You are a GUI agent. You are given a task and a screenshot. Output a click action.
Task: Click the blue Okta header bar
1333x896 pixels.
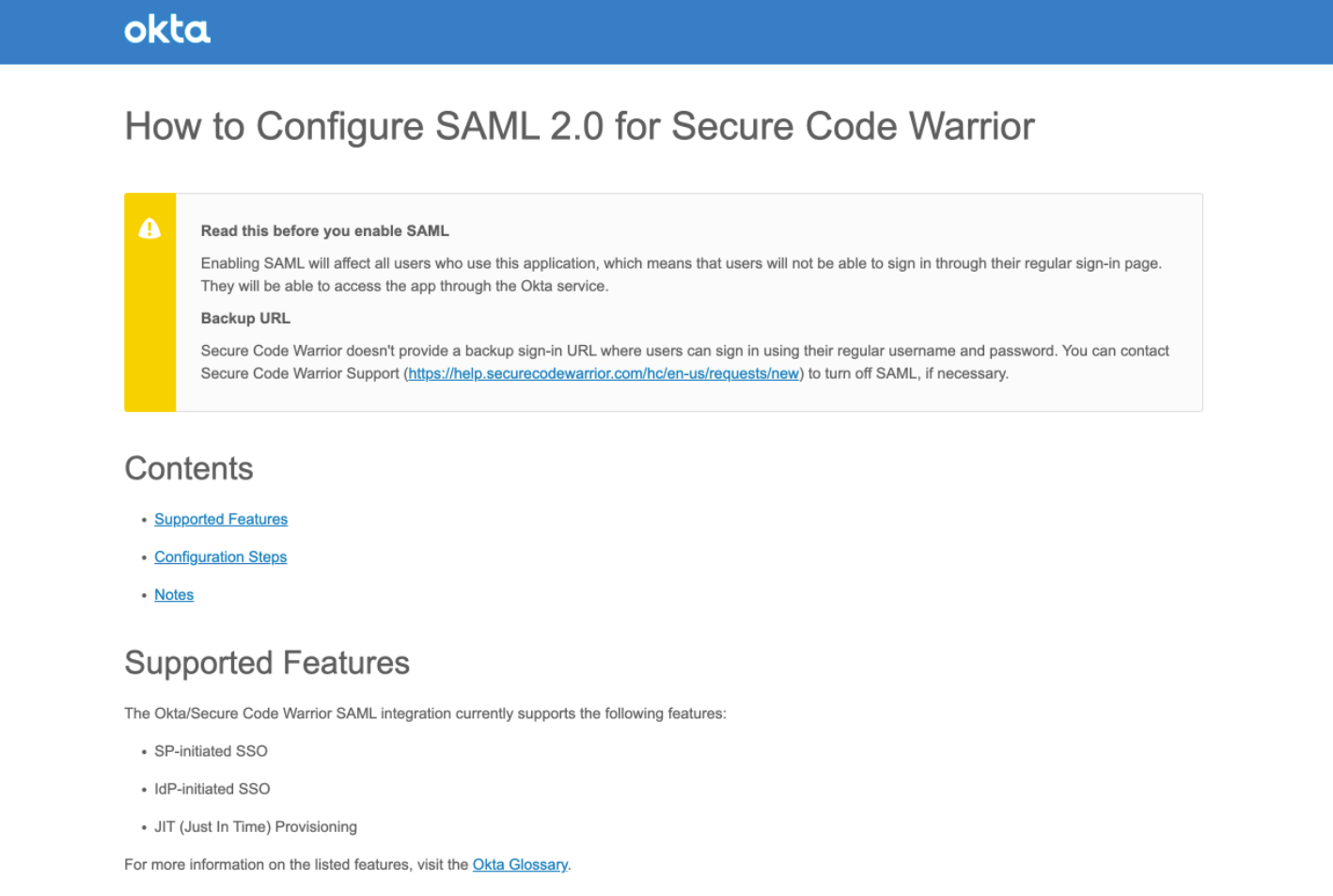click(666, 32)
